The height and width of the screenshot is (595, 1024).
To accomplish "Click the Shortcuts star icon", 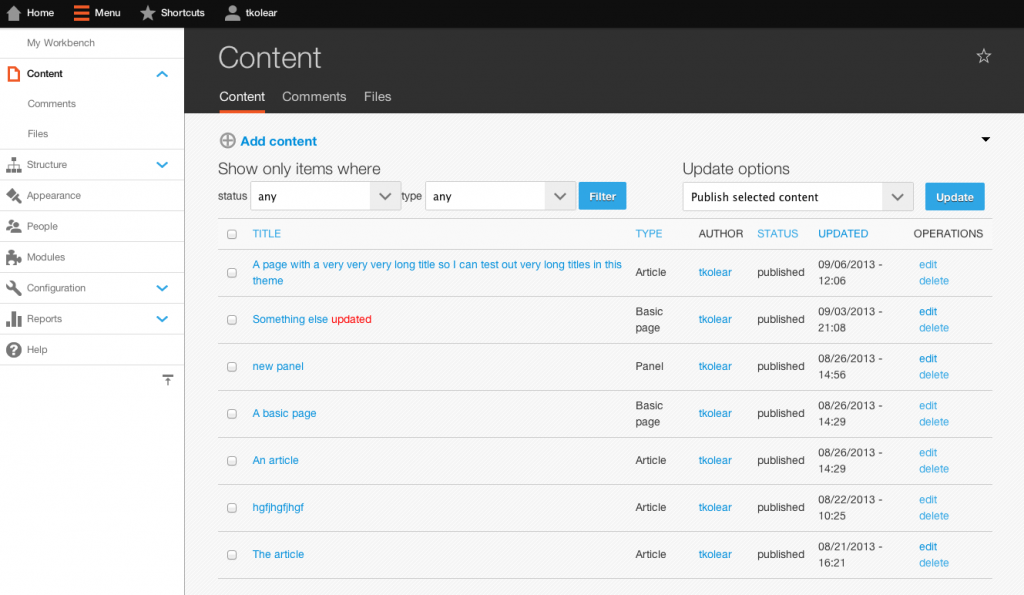I will click(x=148, y=12).
